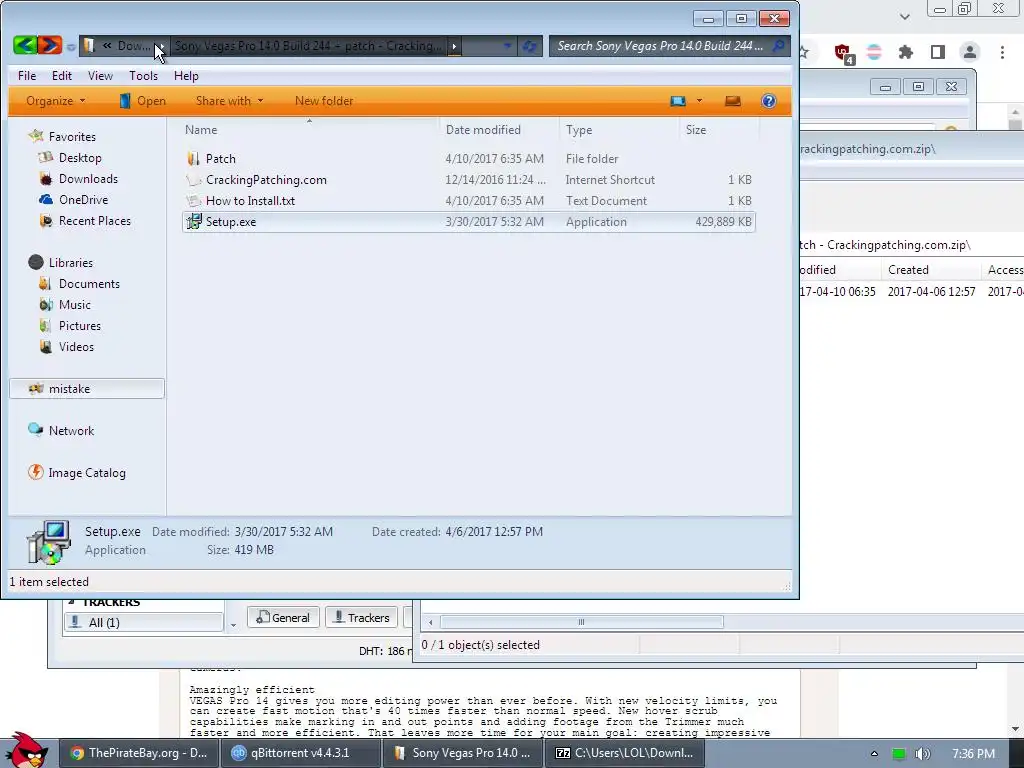Image resolution: width=1024 pixels, height=768 pixels.
Task: Open the Share with dropdown
Action: coord(229,101)
